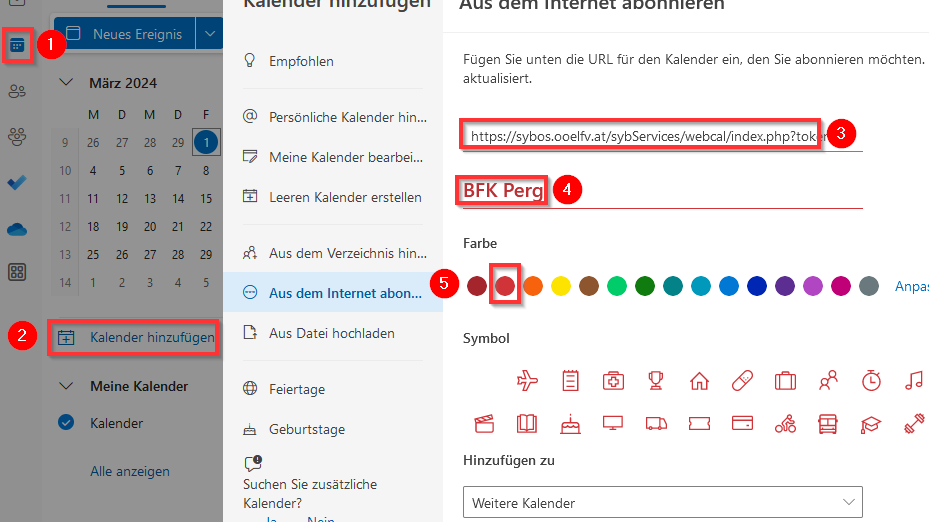
Task: Open the Hinzufügen zu Weitere Kalender dropdown
Action: (662, 502)
